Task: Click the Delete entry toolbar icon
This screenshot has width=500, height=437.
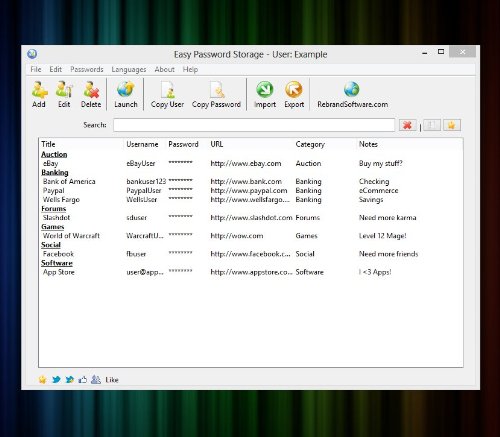Action: pyautogui.click(x=91, y=90)
